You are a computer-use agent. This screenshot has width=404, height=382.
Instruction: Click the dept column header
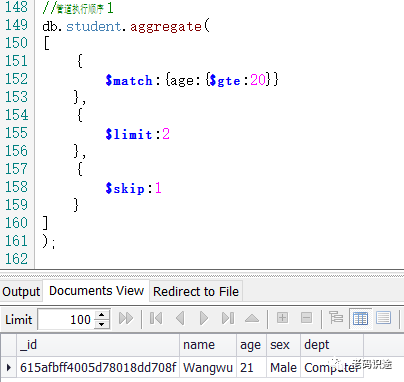click(332, 344)
